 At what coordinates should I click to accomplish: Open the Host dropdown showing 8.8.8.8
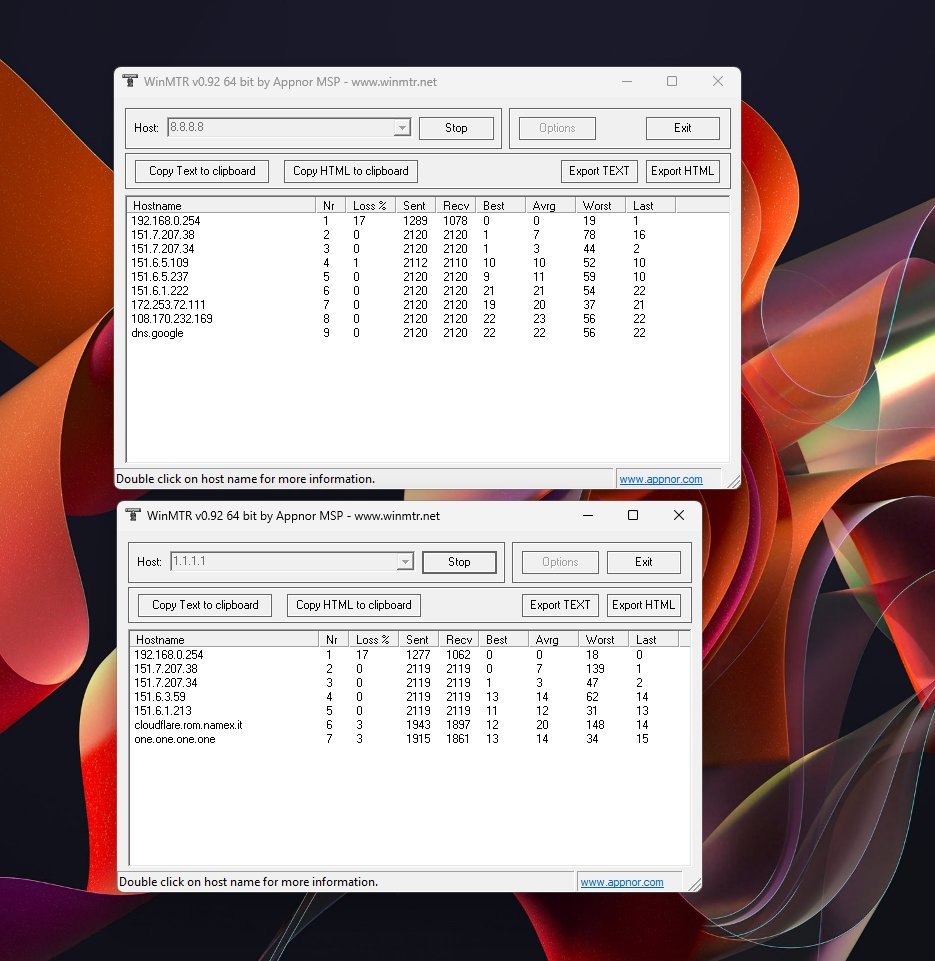pyautogui.click(x=402, y=128)
